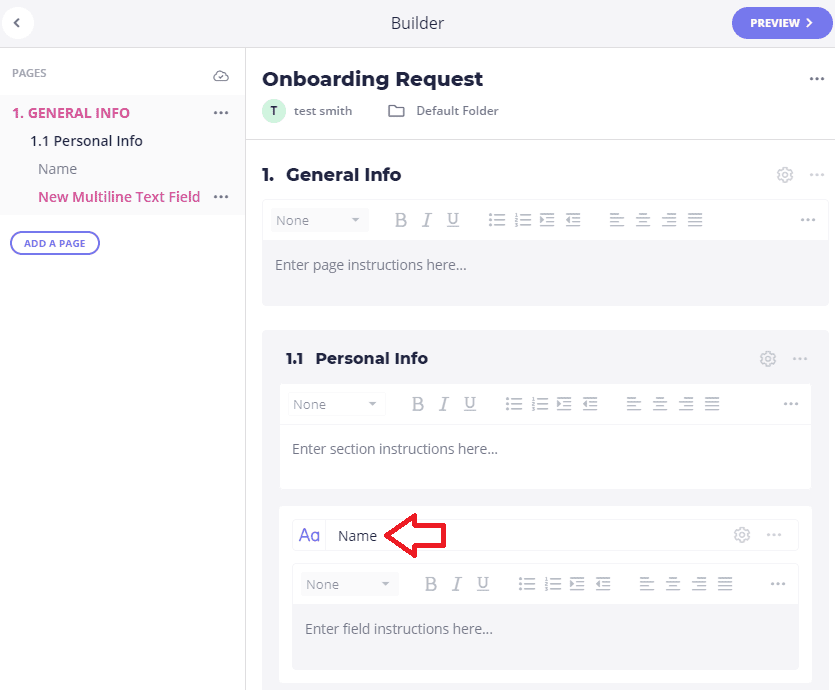Click the ADD A PAGE button

pyautogui.click(x=55, y=243)
